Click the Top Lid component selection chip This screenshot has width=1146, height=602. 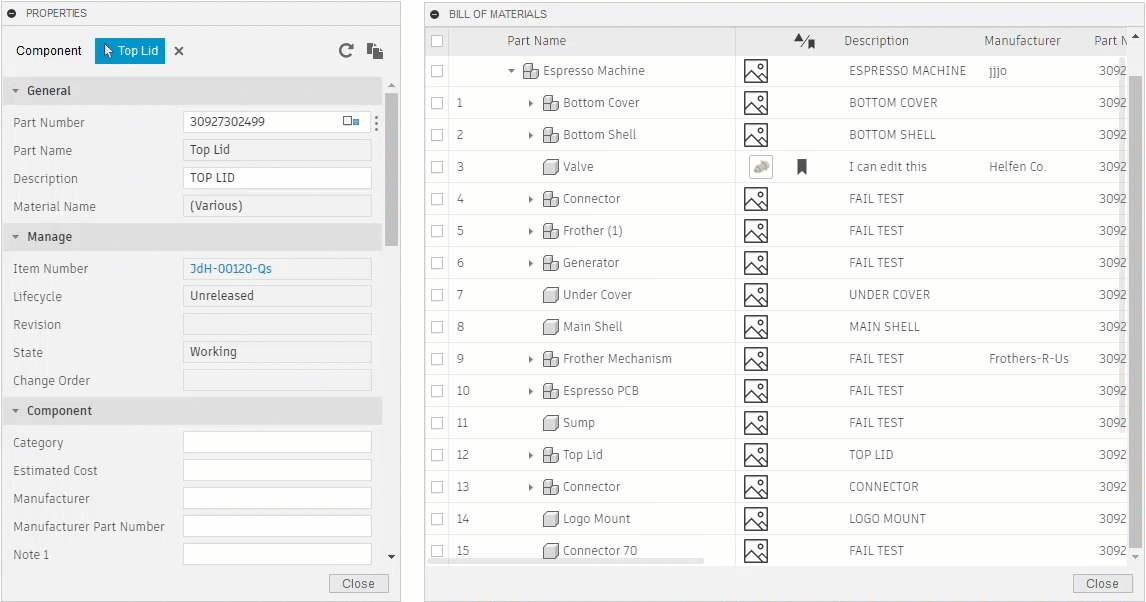pyautogui.click(x=130, y=50)
